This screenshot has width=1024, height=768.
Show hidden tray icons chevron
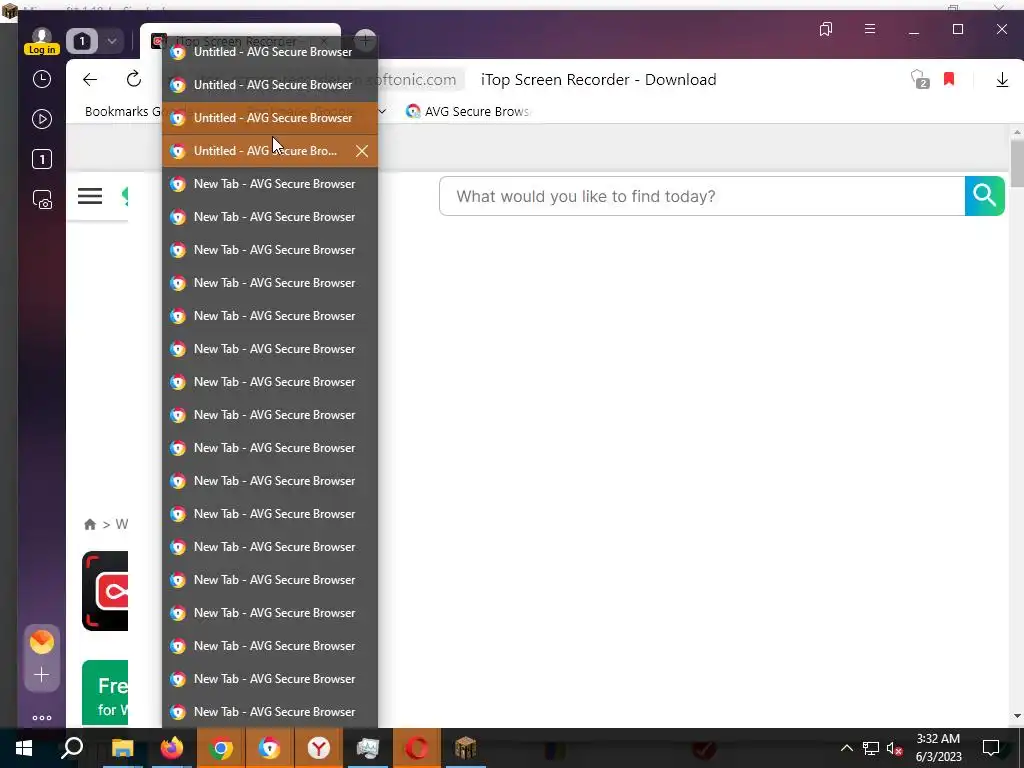coord(846,748)
